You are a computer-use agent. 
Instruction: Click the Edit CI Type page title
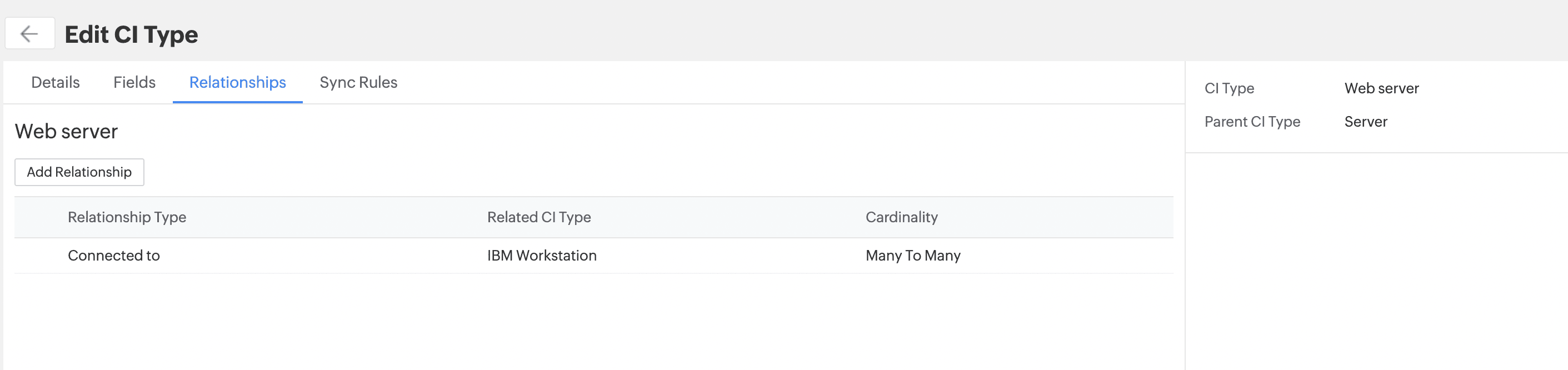point(132,34)
